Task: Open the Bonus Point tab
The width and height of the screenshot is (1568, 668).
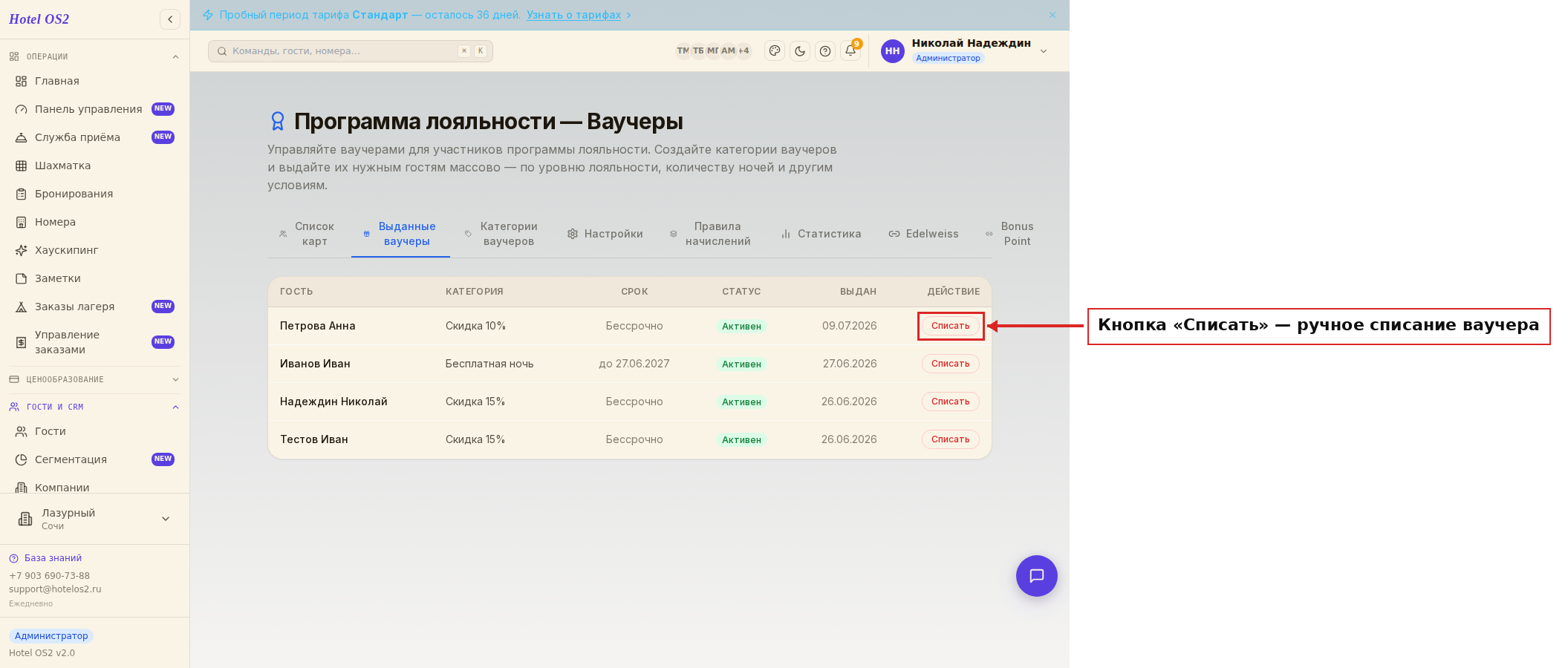Action: pyautogui.click(x=1010, y=234)
